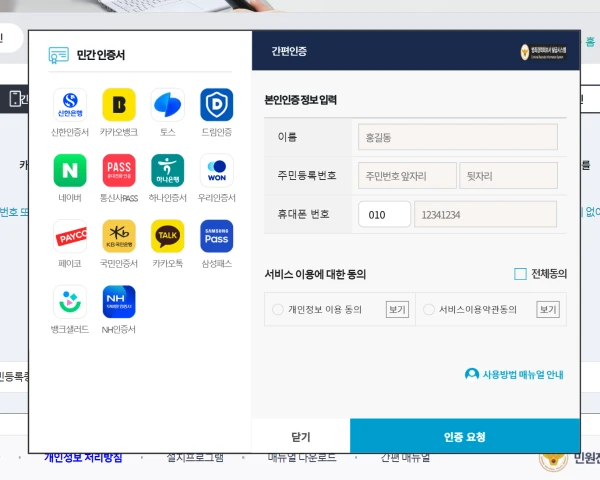The height and width of the screenshot is (480, 600).
Task: Open 매뉴얼 다운로드 link in background footer
Action: tap(302, 458)
